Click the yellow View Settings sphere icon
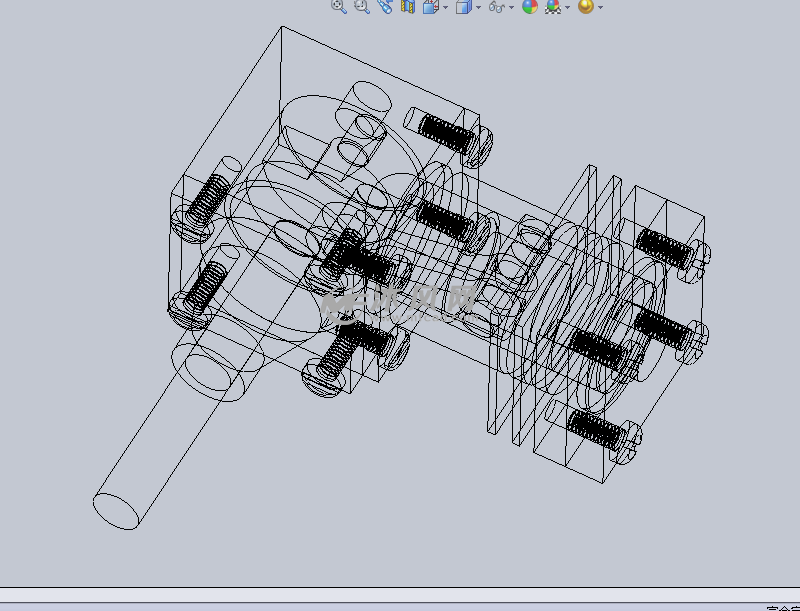The image size is (800, 611). (x=587, y=8)
